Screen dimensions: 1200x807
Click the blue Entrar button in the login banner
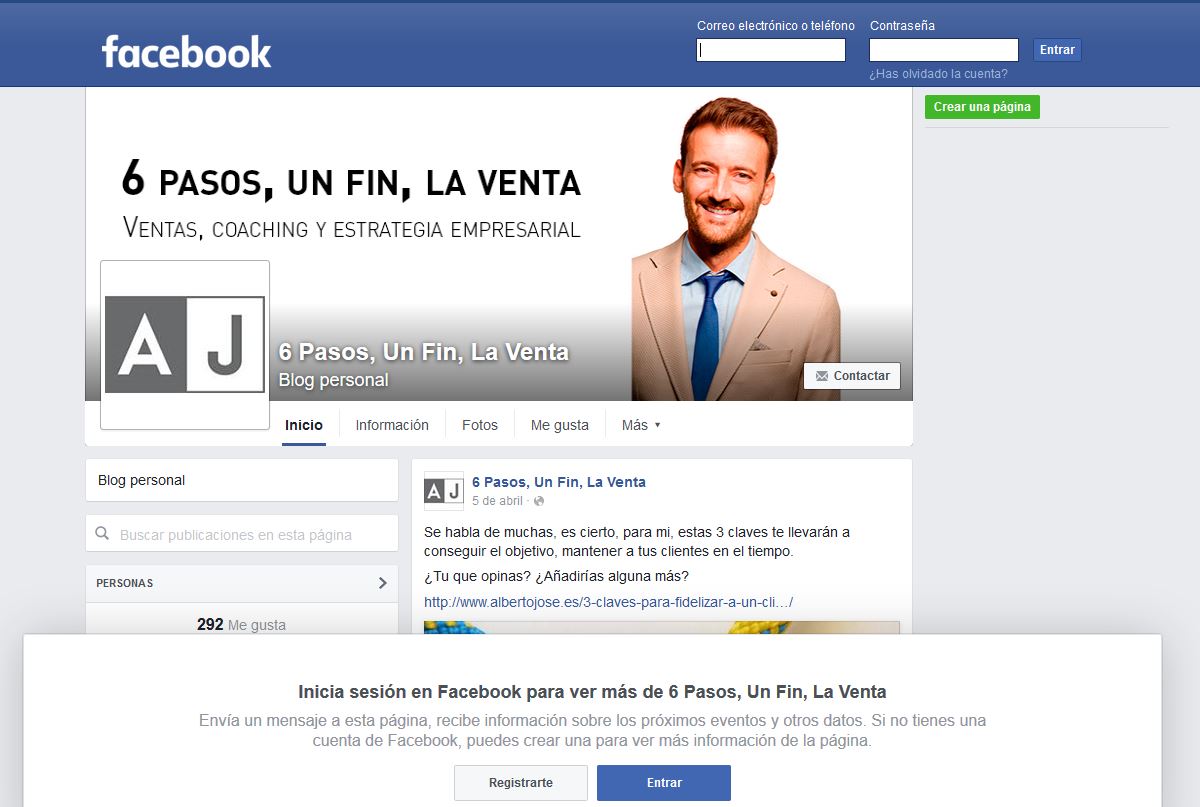[x=664, y=783]
